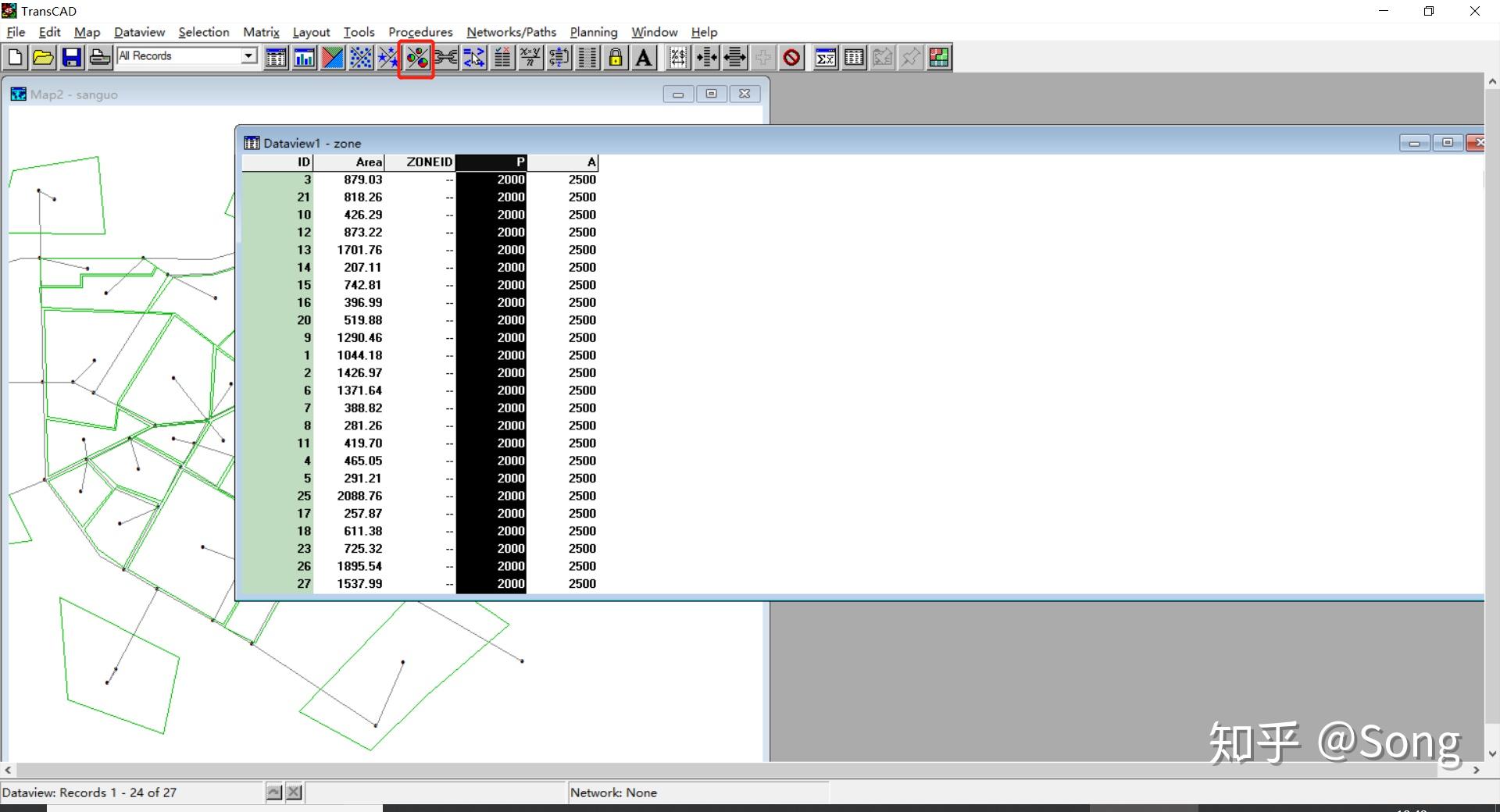Viewport: 1500px width, 812px height.
Task: Click Area cell 1701.76
Action: tap(348, 250)
